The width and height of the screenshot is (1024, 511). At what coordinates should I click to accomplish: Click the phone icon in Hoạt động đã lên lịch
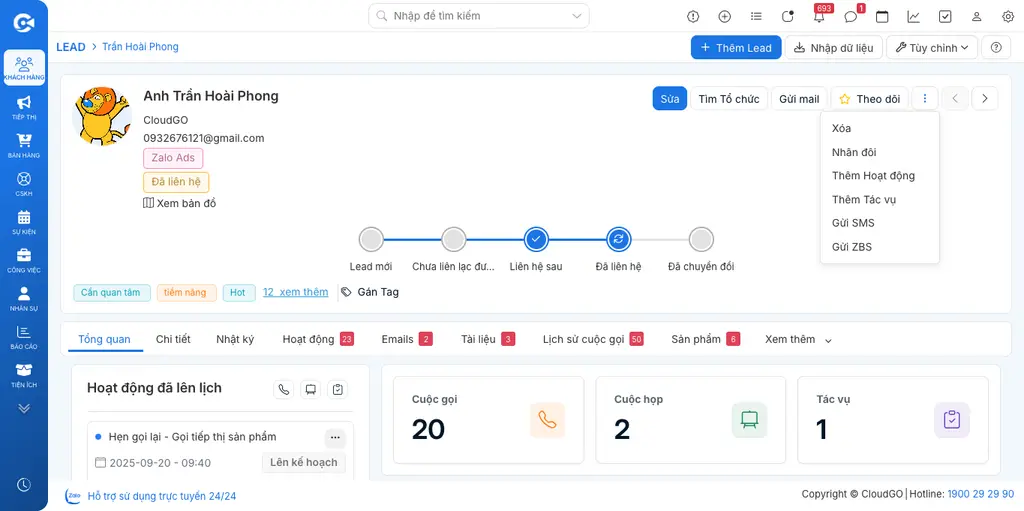coord(283,389)
